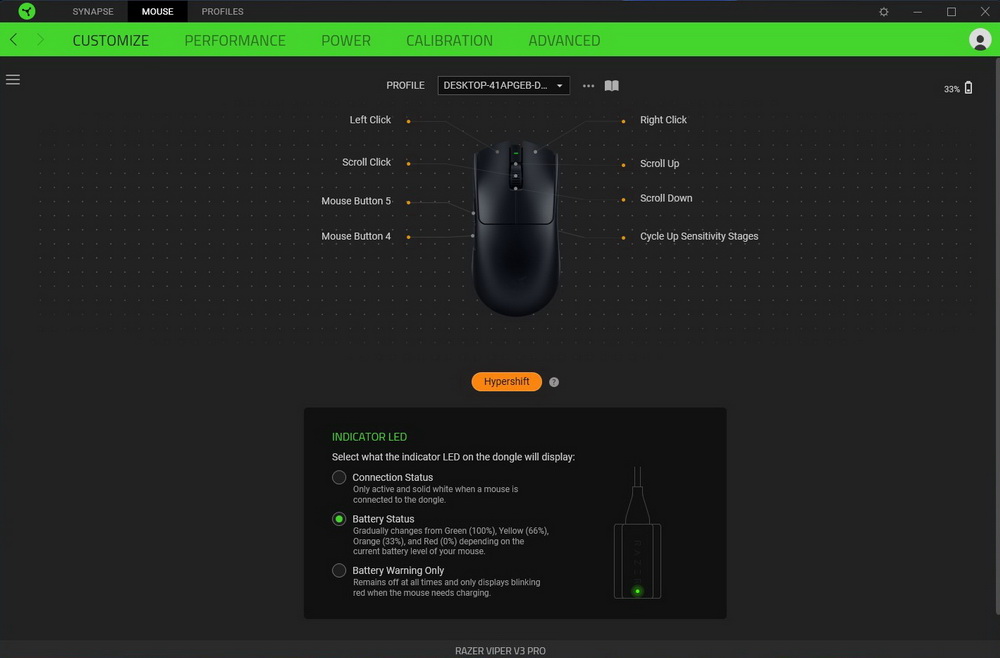
Task: Click the user account avatar icon
Action: (980, 40)
